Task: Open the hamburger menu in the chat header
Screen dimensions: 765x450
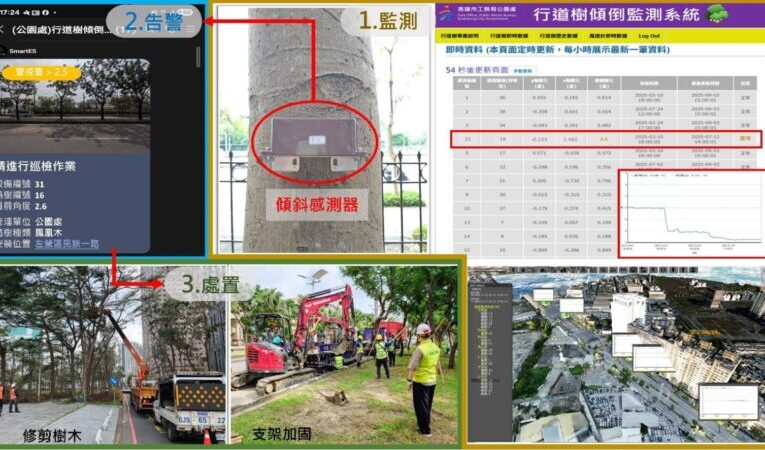Action: (x=190, y=29)
